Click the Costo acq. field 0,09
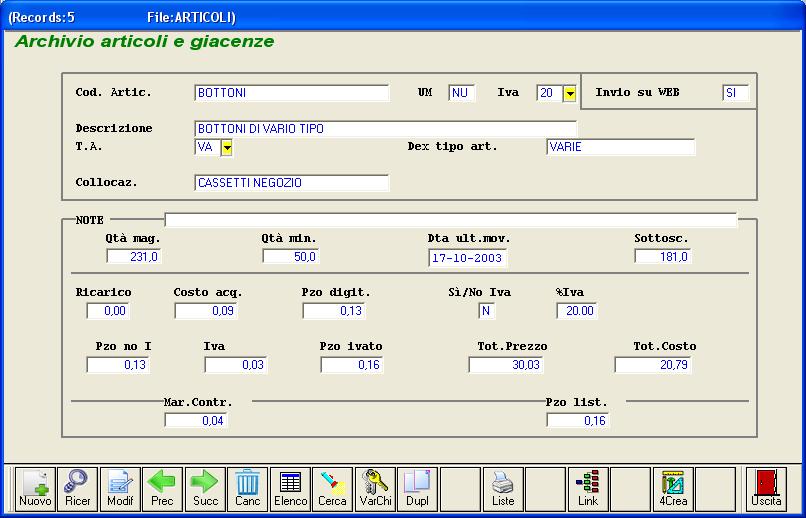806x518 pixels. point(206,311)
